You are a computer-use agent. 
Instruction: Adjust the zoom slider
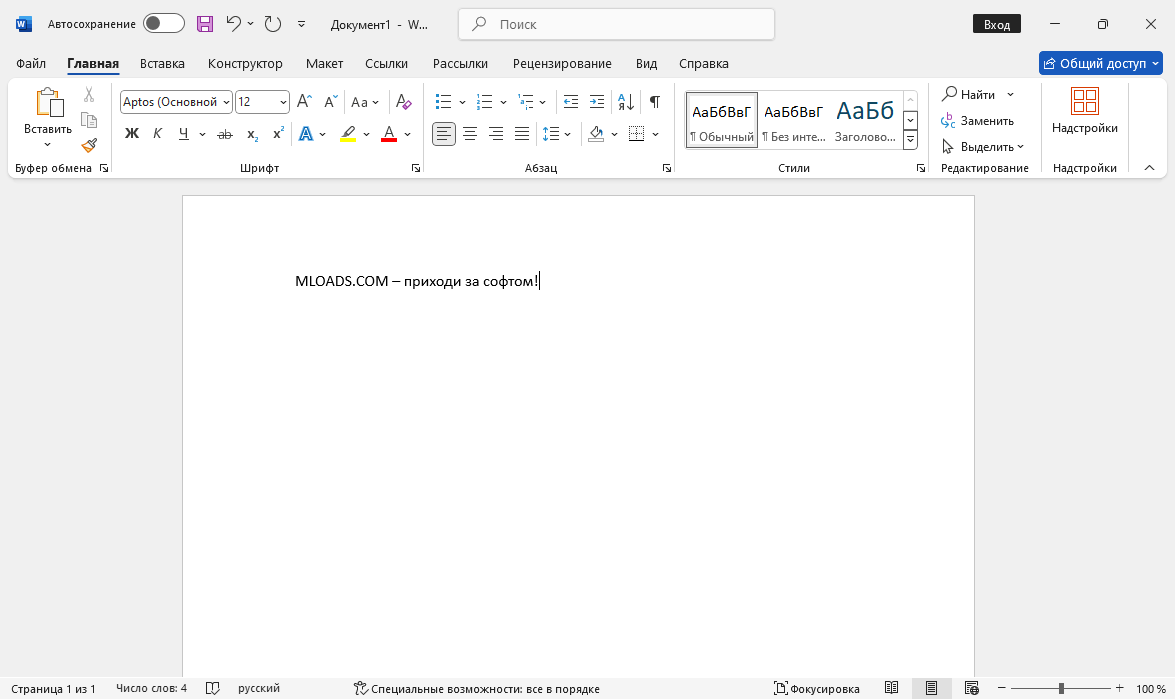(x=1061, y=688)
